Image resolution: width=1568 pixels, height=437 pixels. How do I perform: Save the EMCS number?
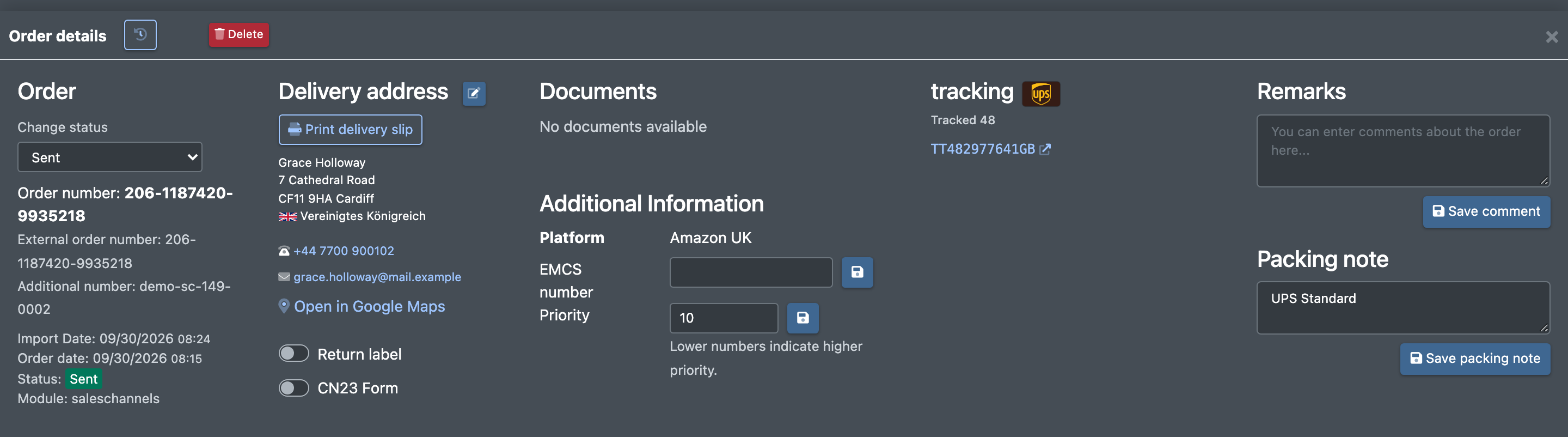click(x=856, y=272)
